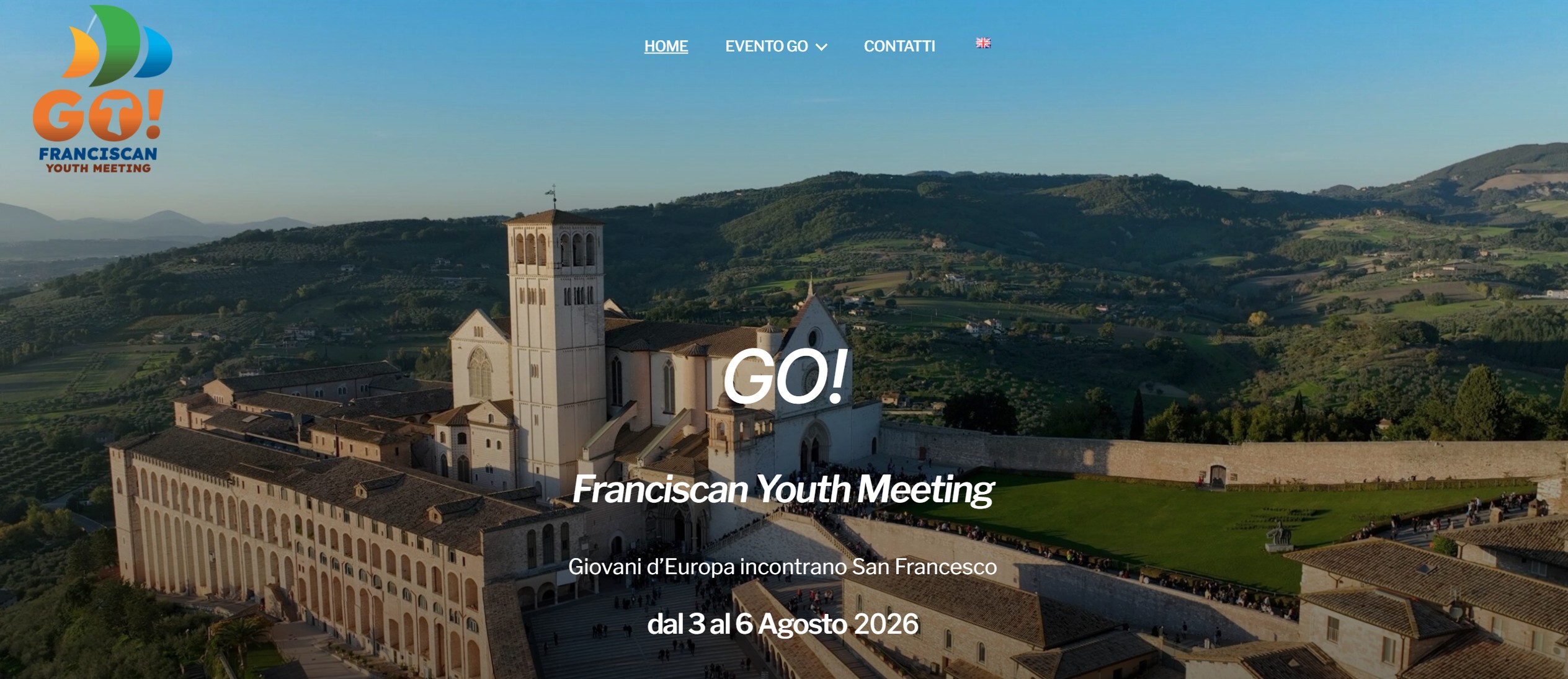Click the large white GO! hero heading
This screenshot has width=1568, height=679.
pyautogui.click(x=783, y=376)
